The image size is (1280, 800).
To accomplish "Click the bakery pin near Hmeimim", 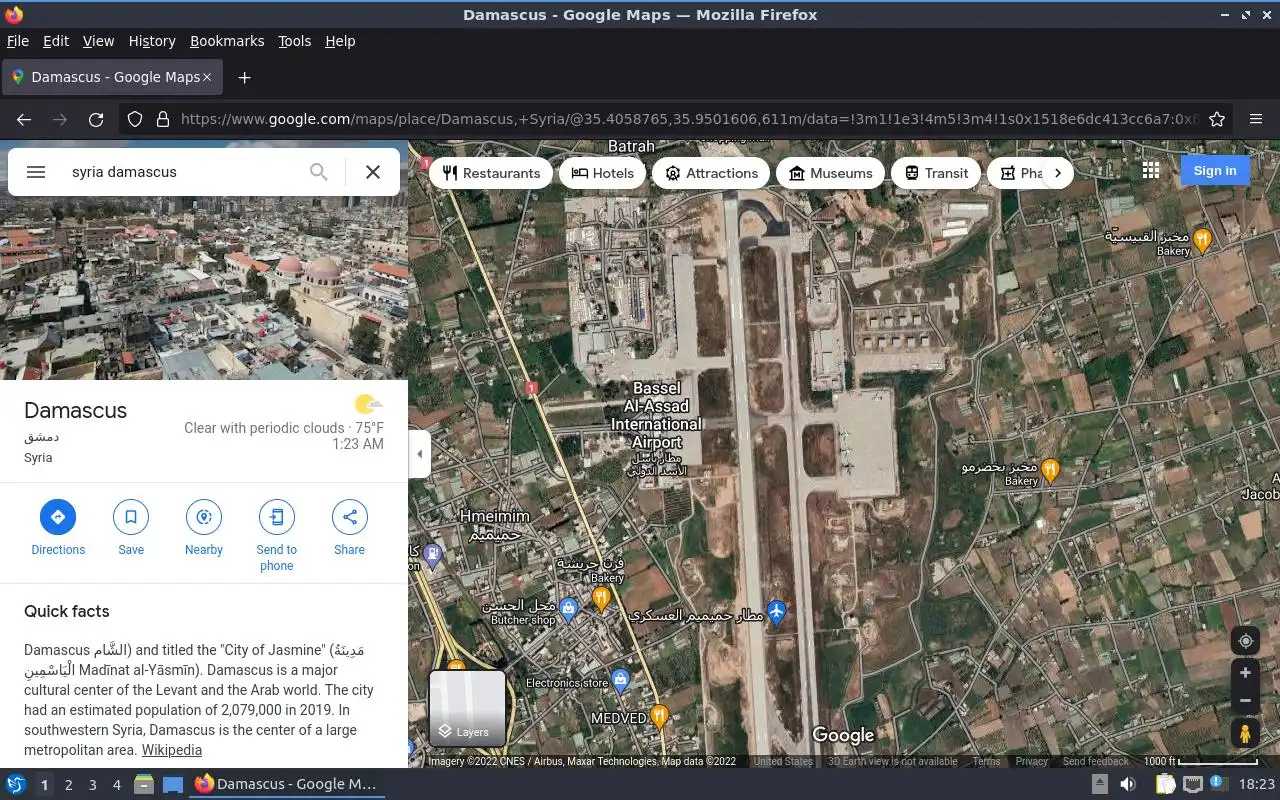I will point(601,598).
